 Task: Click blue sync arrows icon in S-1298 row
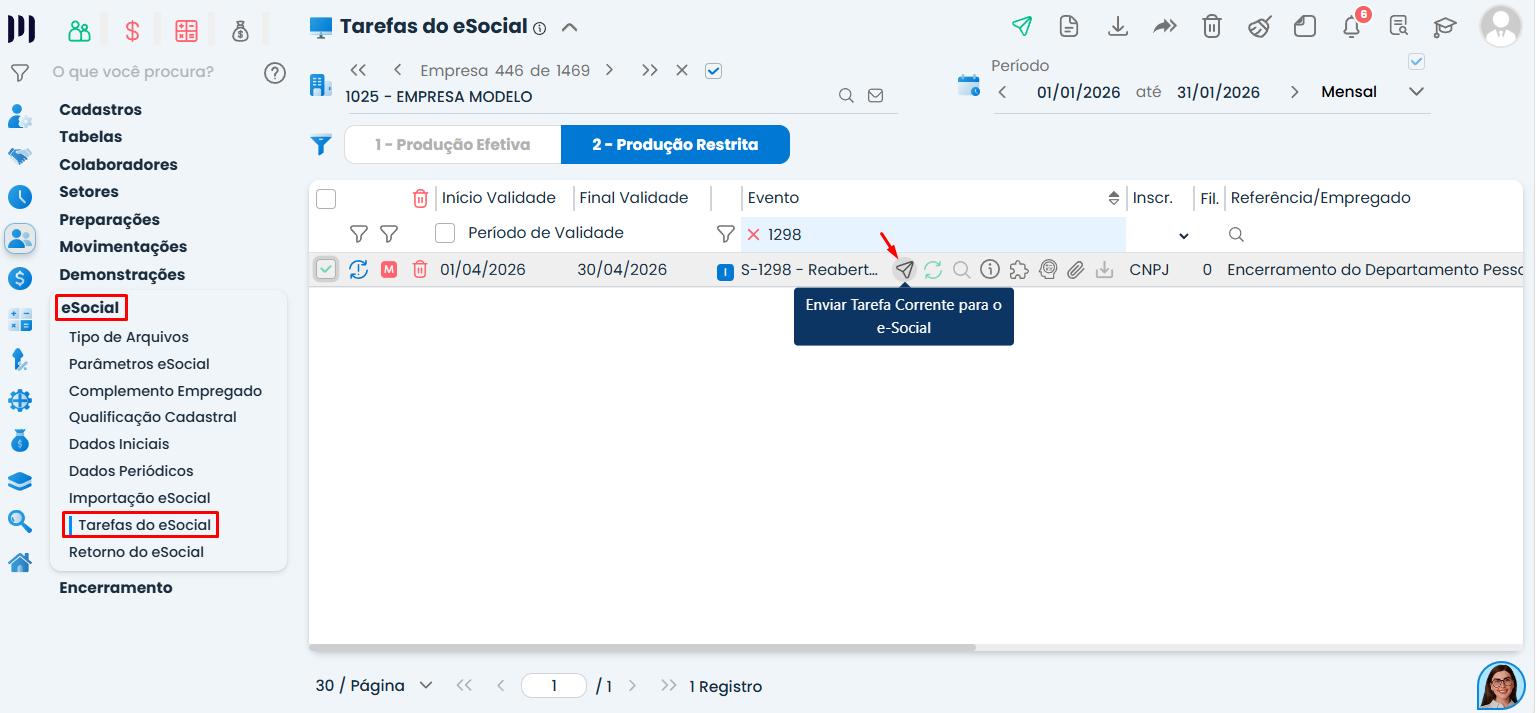point(359,269)
